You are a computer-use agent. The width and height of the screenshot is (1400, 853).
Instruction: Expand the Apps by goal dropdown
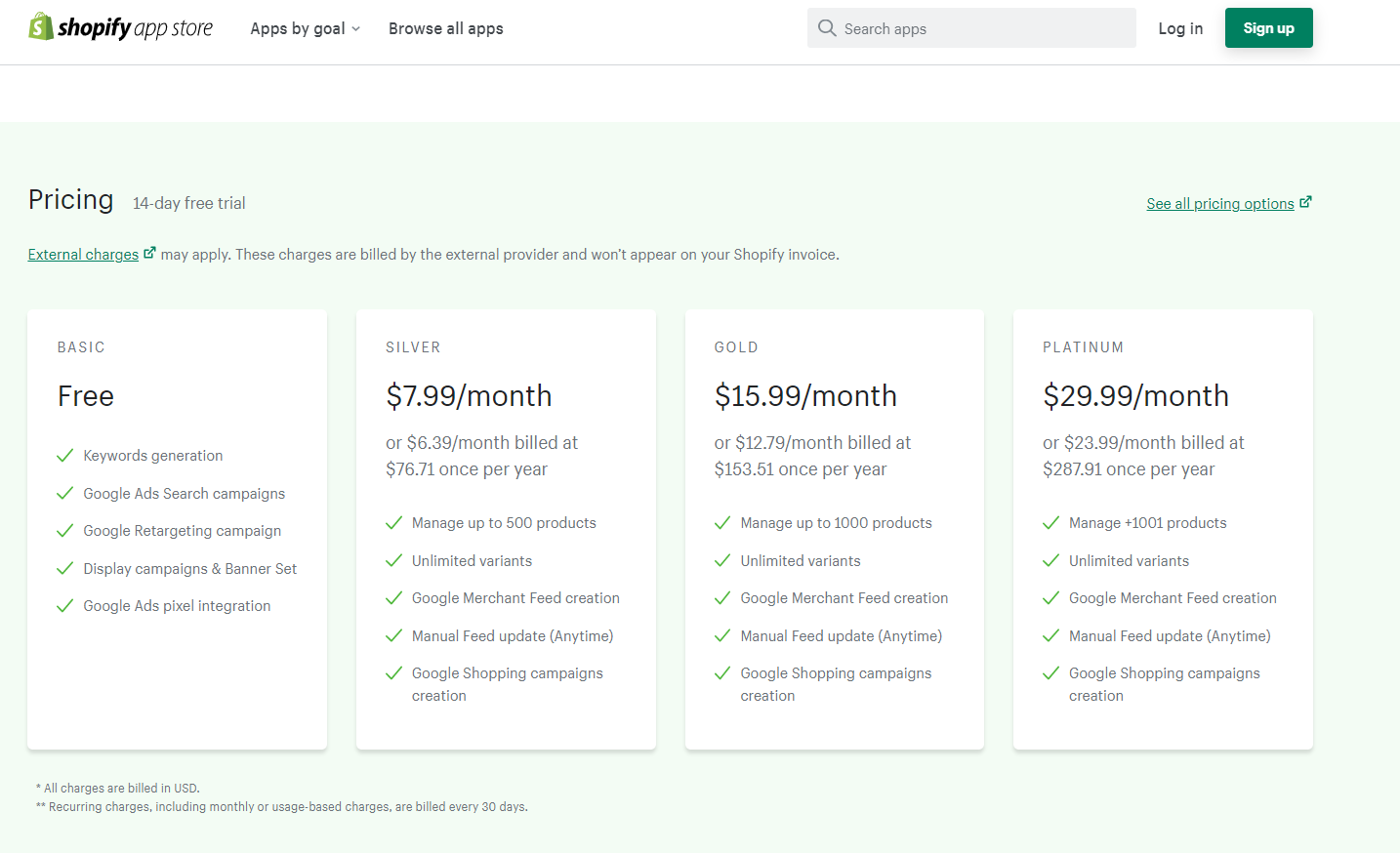tap(305, 28)
